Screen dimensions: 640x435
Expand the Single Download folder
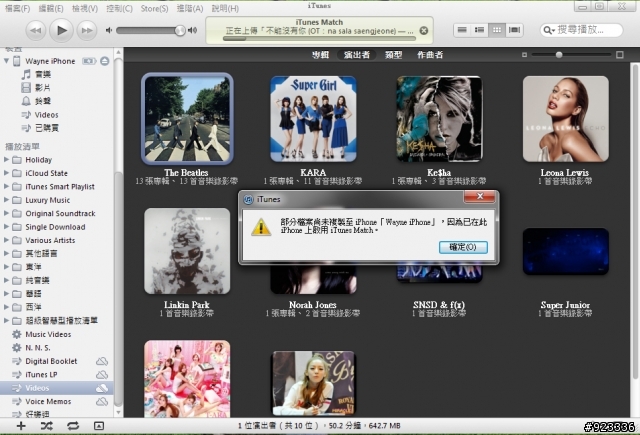tap(7, 227)
